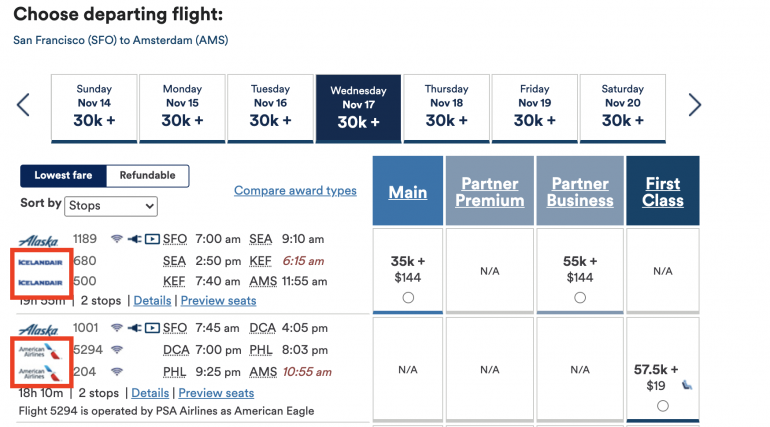Expand Details for the 18h 10m itinerary

[x=151, y=393]
